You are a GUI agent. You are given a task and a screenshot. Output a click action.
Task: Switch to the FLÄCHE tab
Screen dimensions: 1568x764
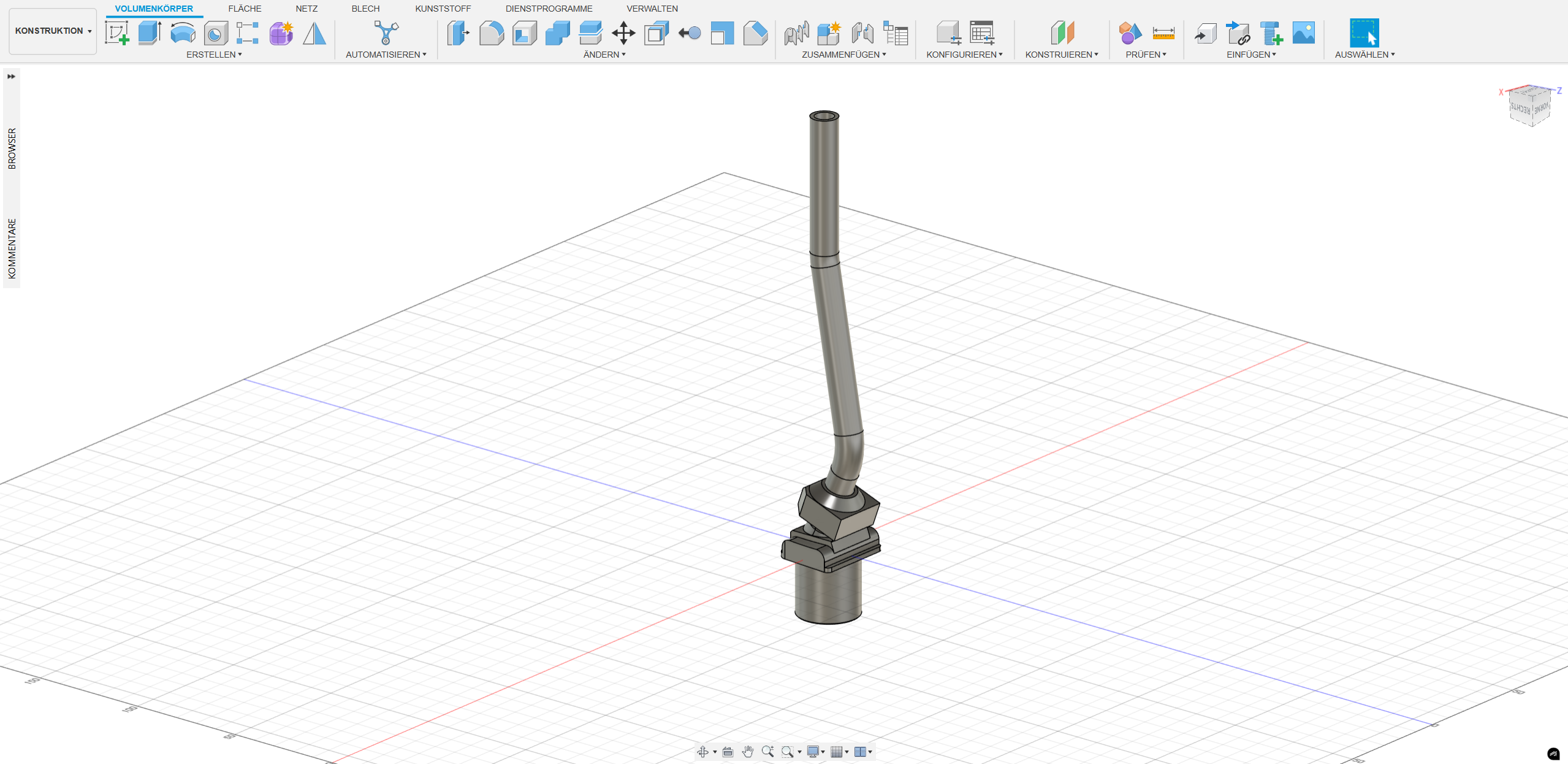click(245, 9)
